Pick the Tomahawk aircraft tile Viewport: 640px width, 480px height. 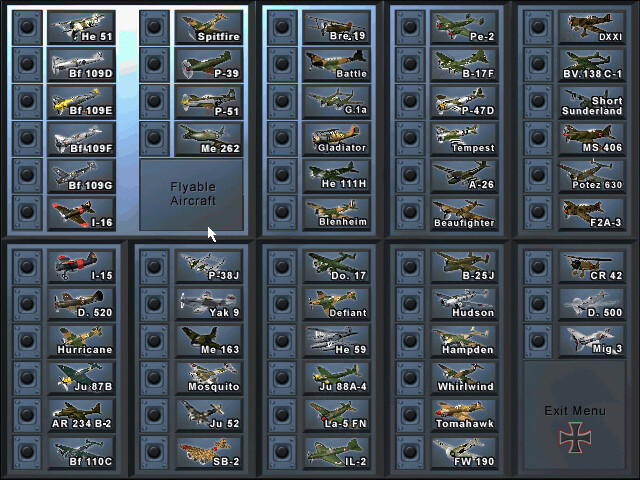click(464, 415)
